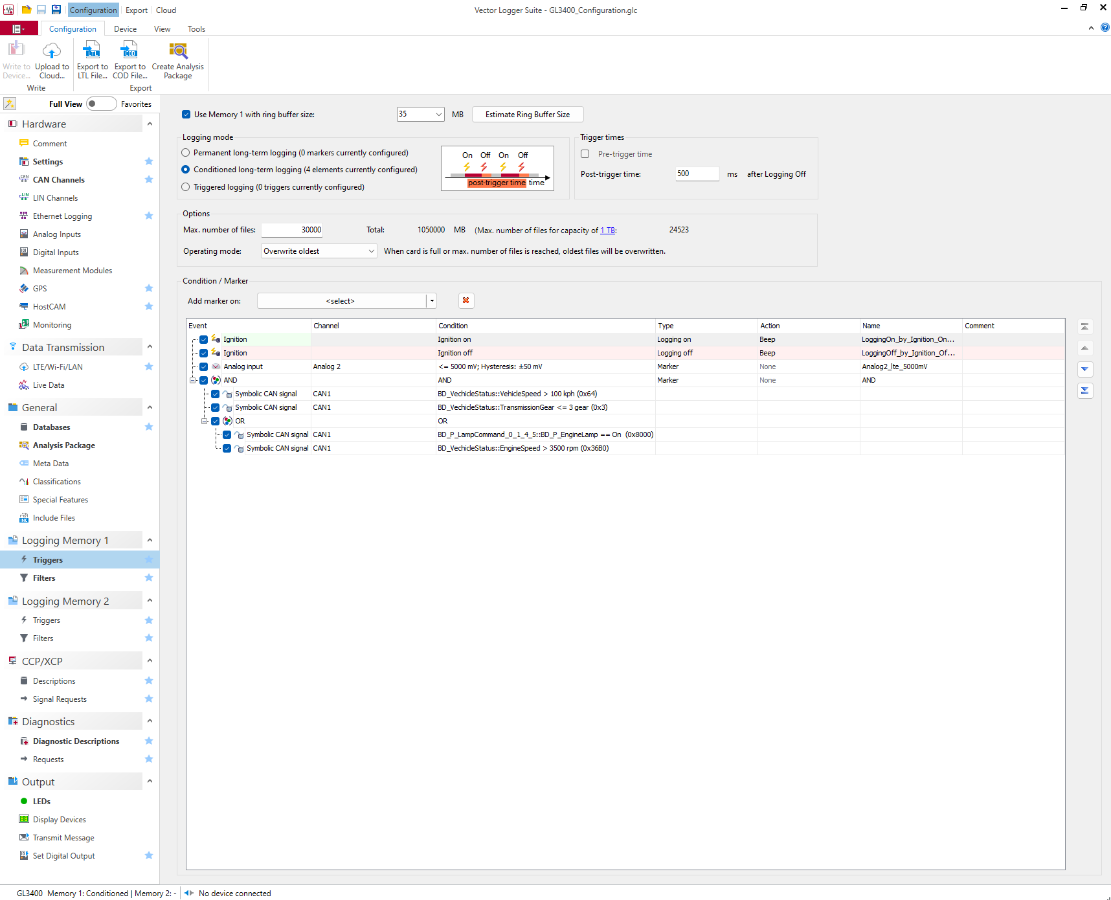
Task: Open ring buffer size dropdown
Action: pos(438,114)
